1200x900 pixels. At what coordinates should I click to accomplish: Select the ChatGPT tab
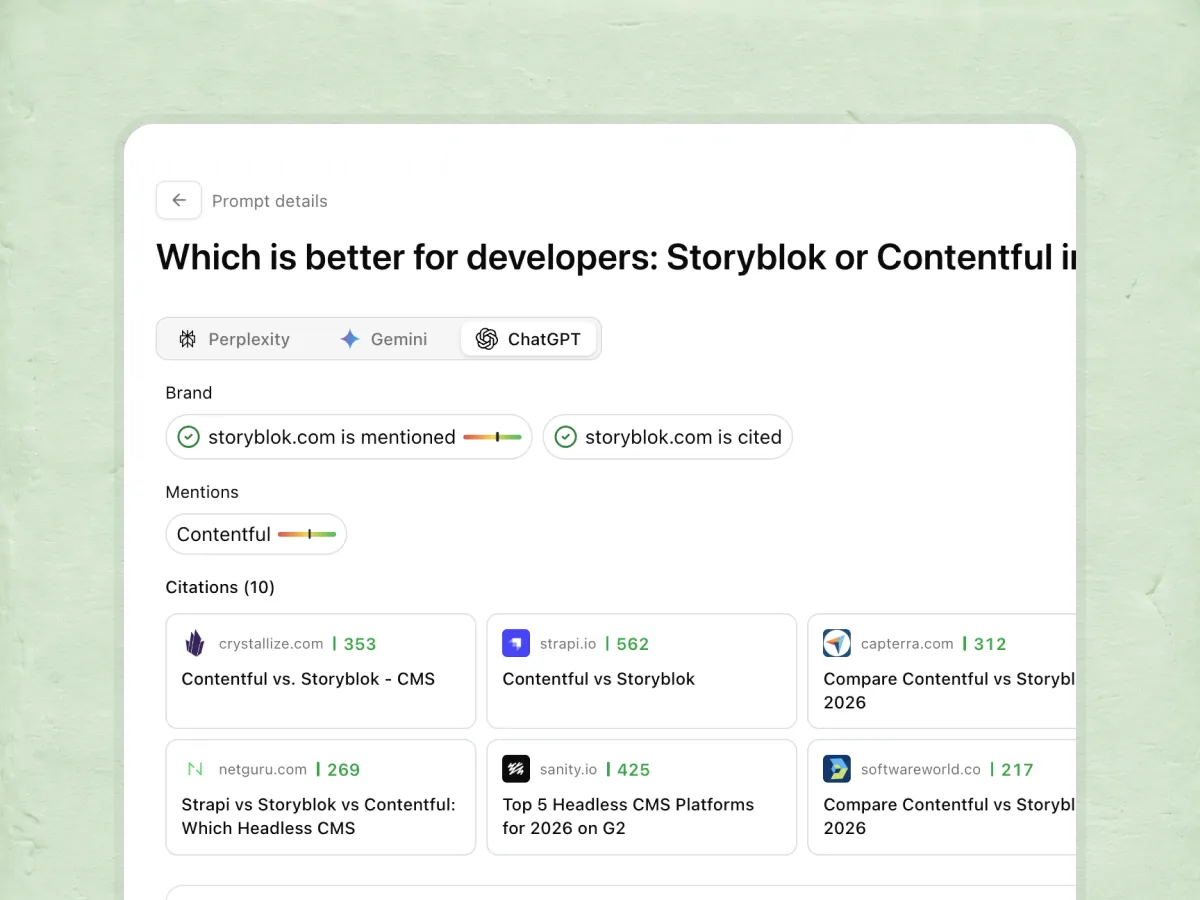click(x=528, y=339)
